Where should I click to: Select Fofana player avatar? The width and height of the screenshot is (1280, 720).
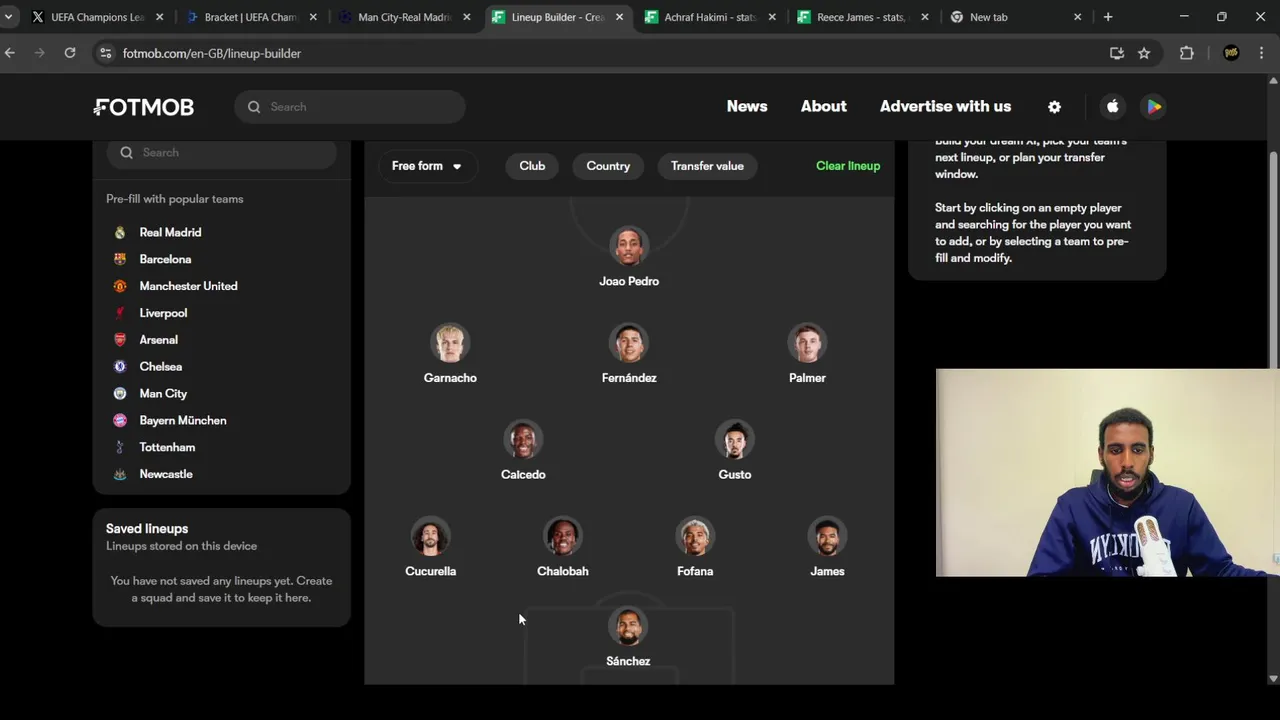pos(695,537)
